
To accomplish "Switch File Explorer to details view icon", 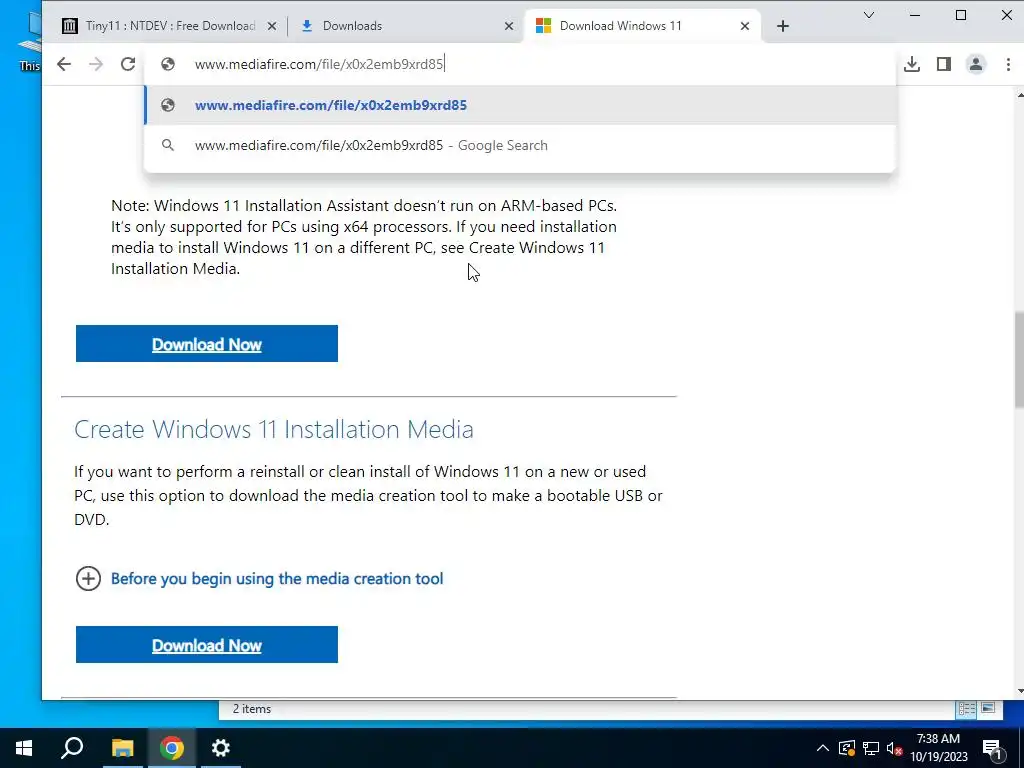I will click(967, 709).
